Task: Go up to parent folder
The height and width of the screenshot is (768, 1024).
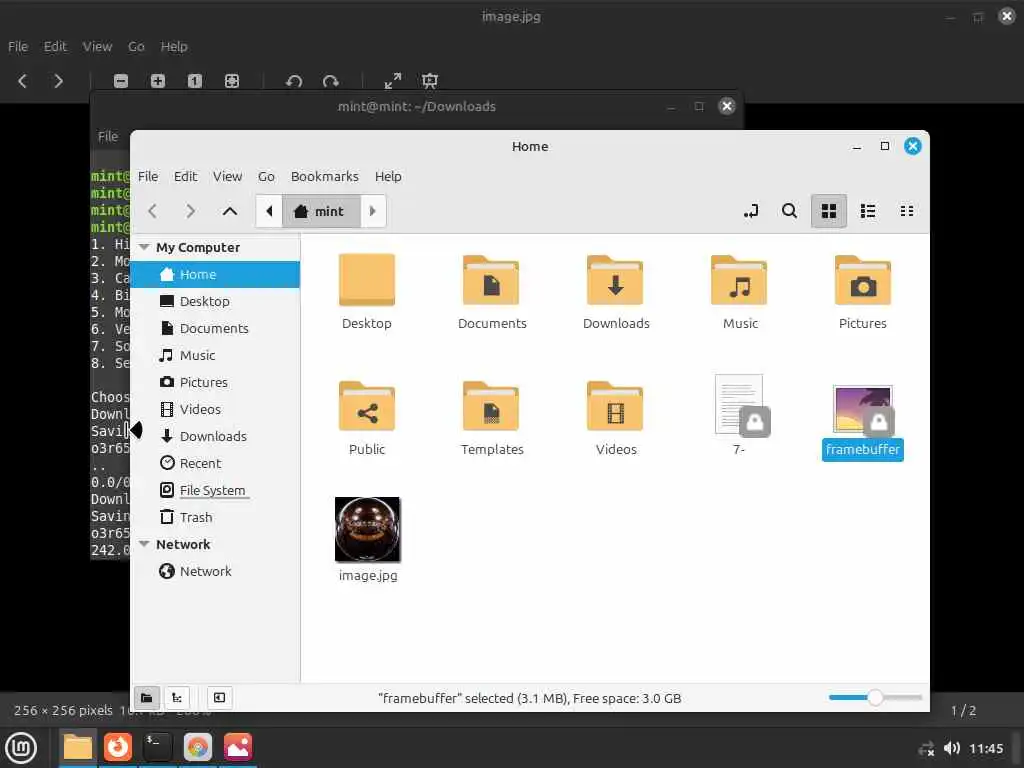Action: click(x=230, y=211)
